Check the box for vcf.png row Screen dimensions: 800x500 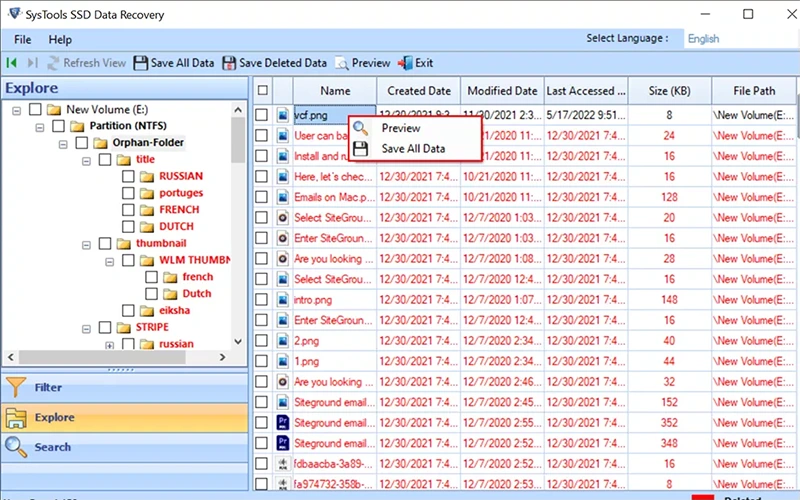pos(261,115)
